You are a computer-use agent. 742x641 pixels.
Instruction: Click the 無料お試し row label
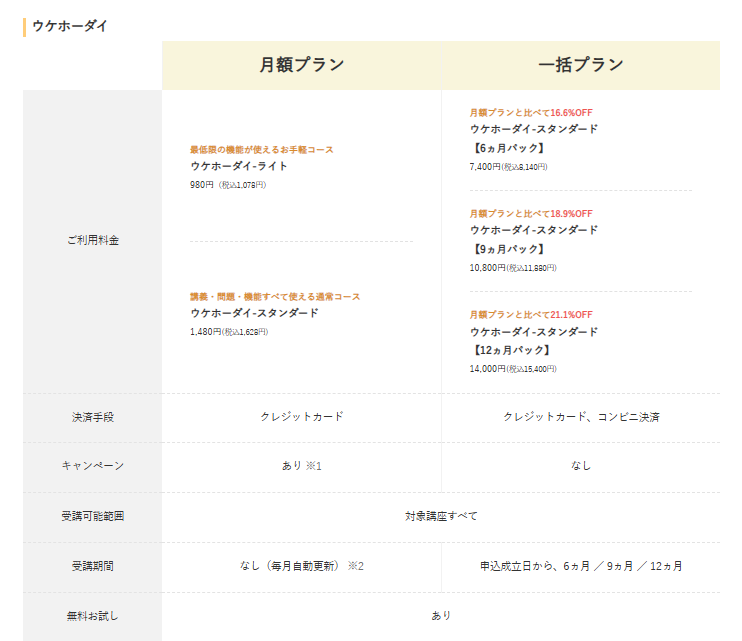(92, 616)
